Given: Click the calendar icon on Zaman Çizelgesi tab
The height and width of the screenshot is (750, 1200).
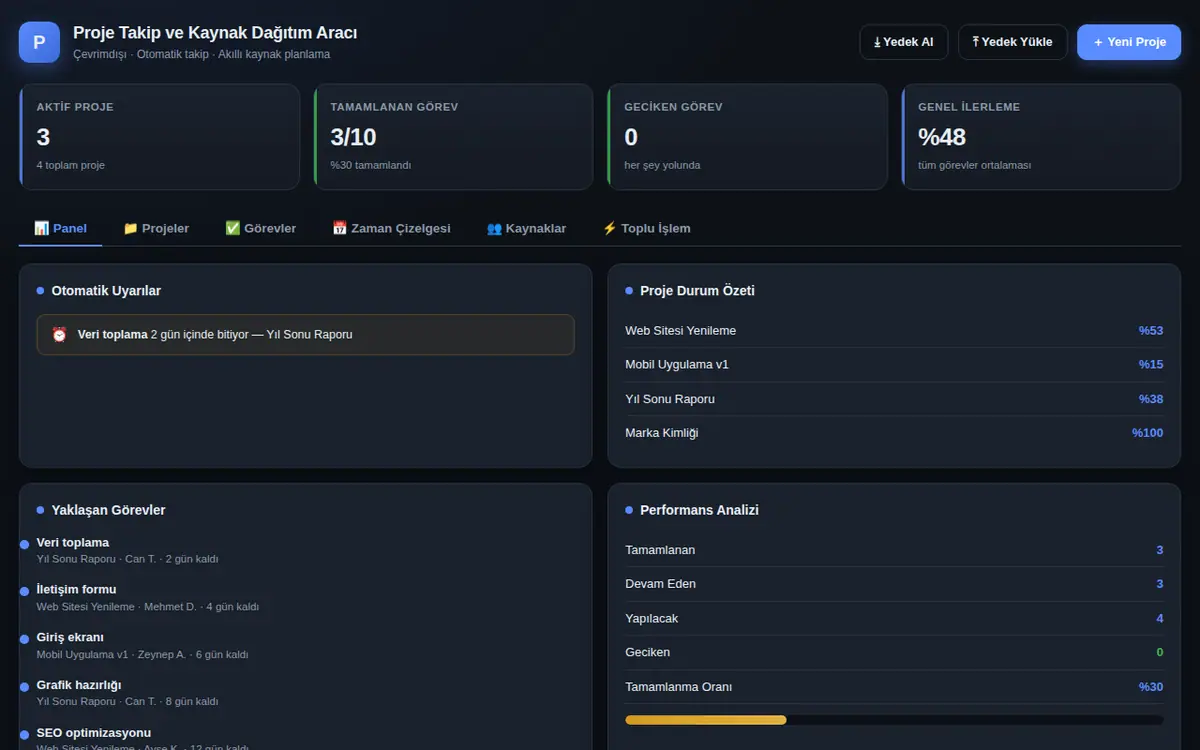Looking at the screenshot, I should pos(339,228).
